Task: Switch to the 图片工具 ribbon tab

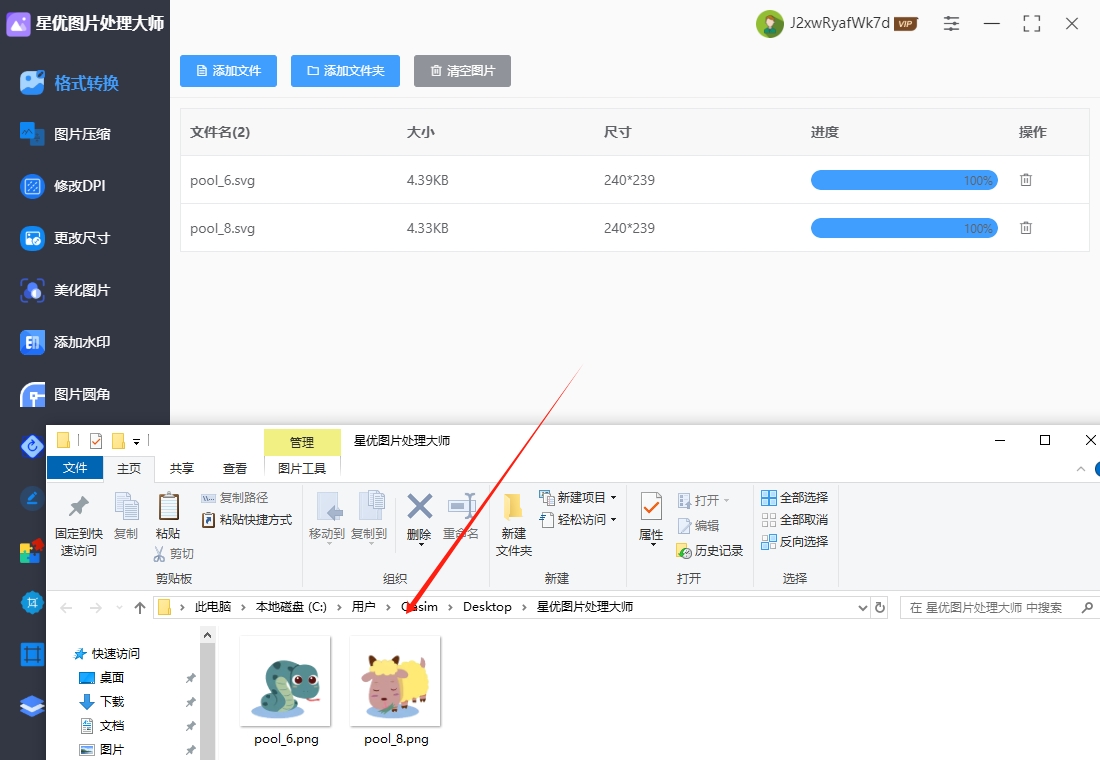Action: pos(302,468)
